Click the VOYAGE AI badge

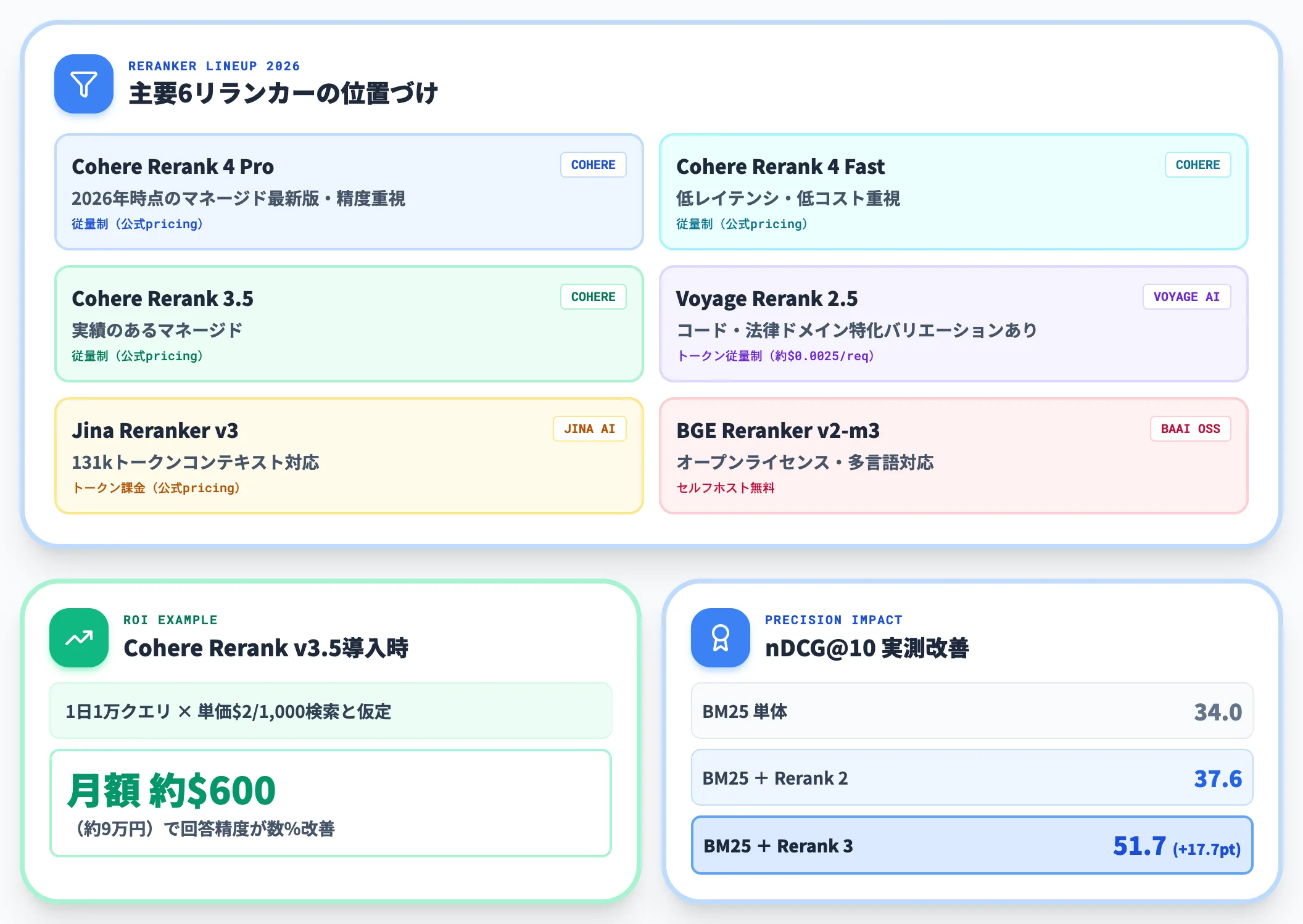(x=1186, y=297)
